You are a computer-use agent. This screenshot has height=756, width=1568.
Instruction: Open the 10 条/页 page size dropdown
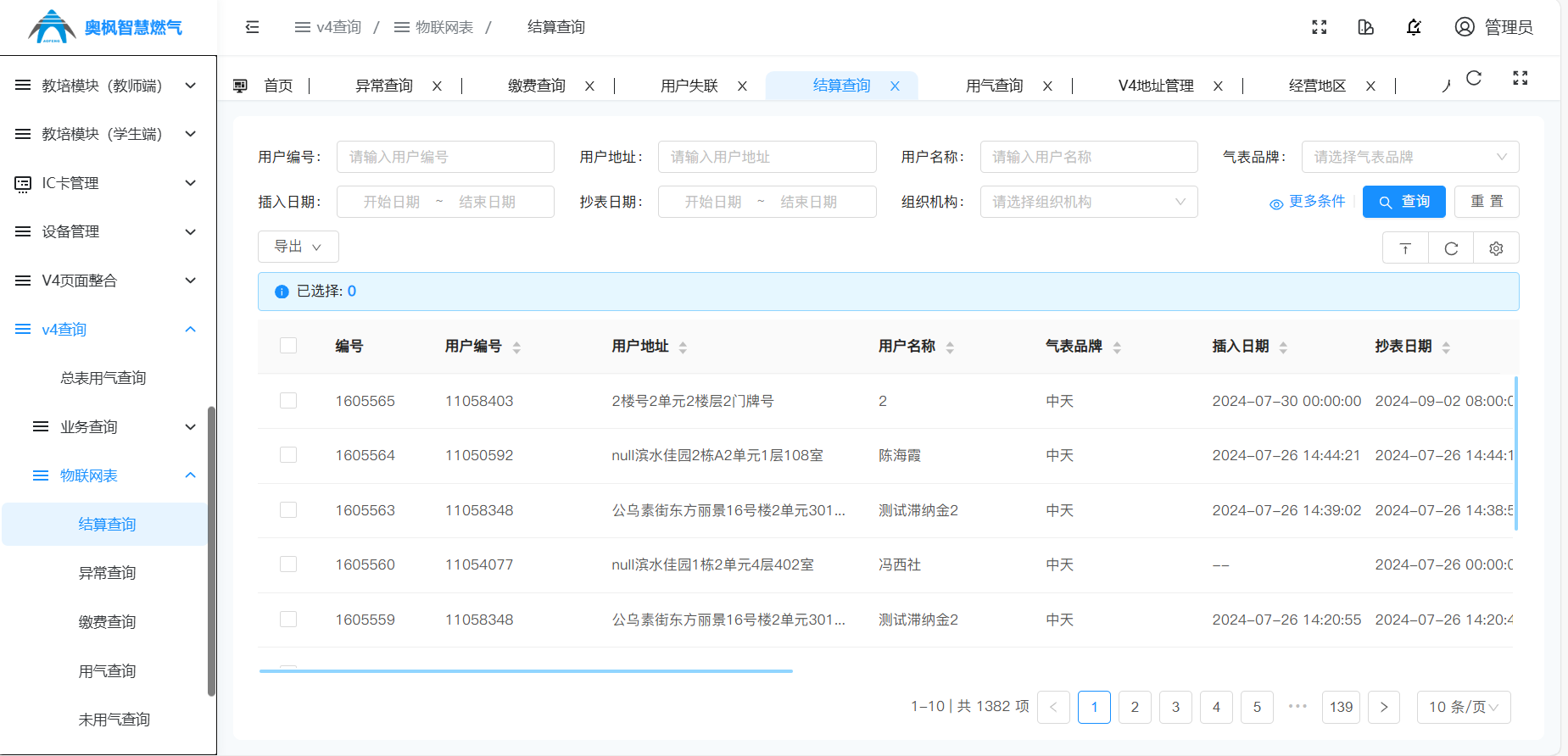1464,707
